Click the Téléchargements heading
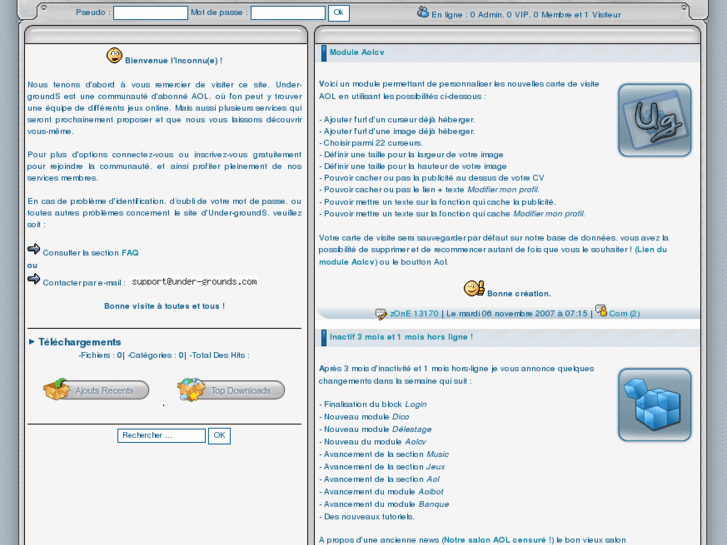The width and height of the screenshot is (727, 545). click(x=80, y=342)
